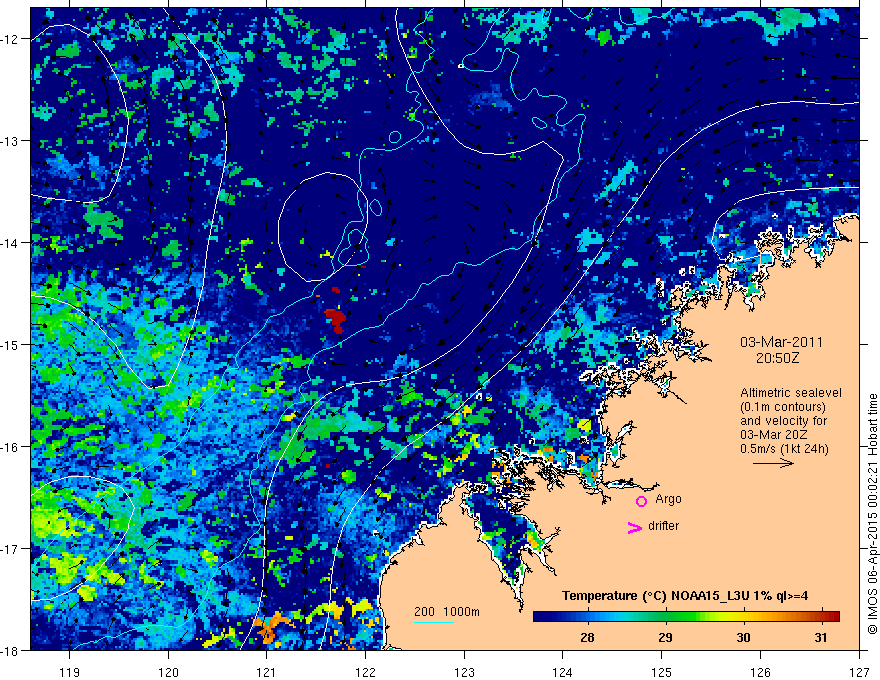Click the 'Altimetric sealevel' text line

click(790, 393)
